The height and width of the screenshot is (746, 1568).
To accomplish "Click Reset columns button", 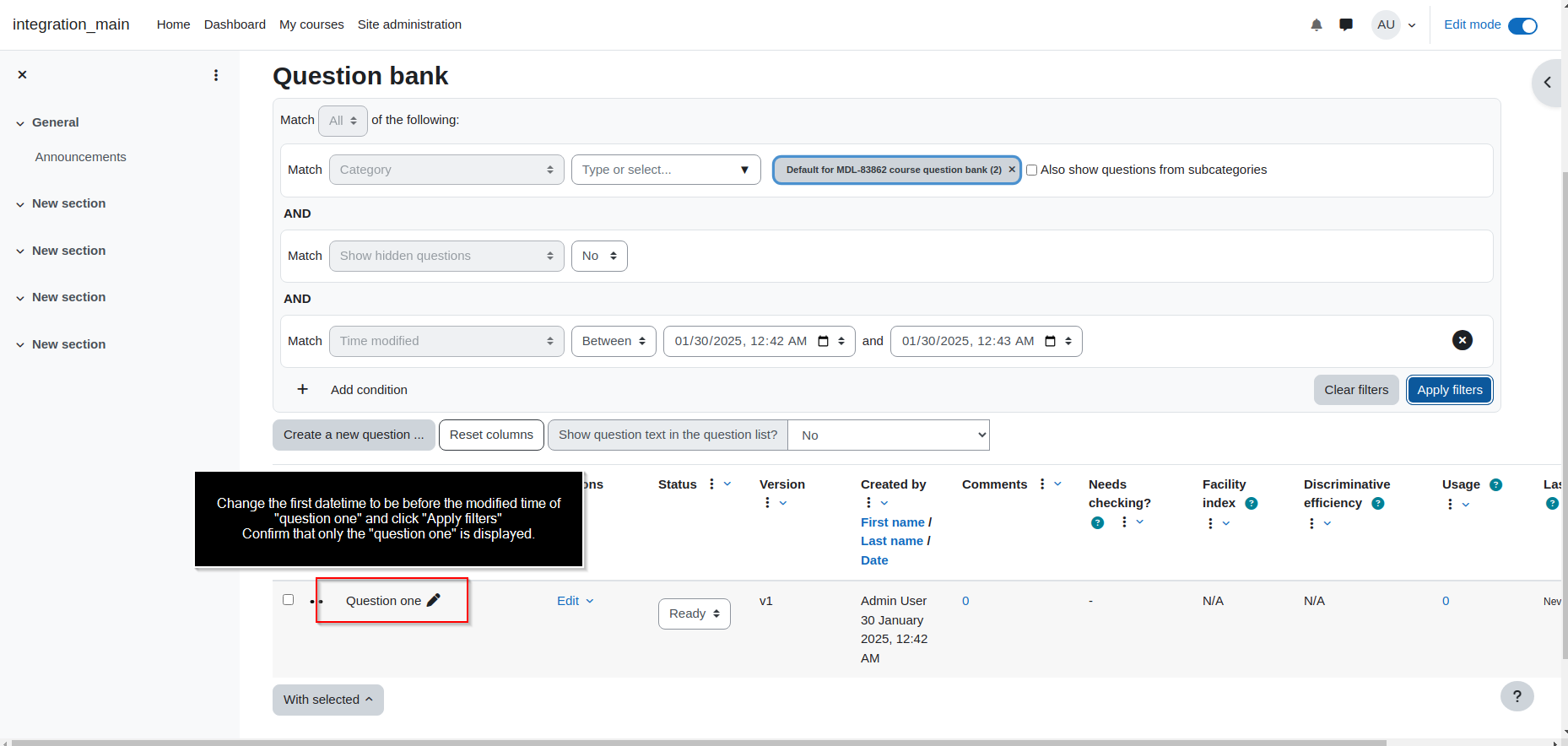I will pyautogui.click(x=491, y=435).
